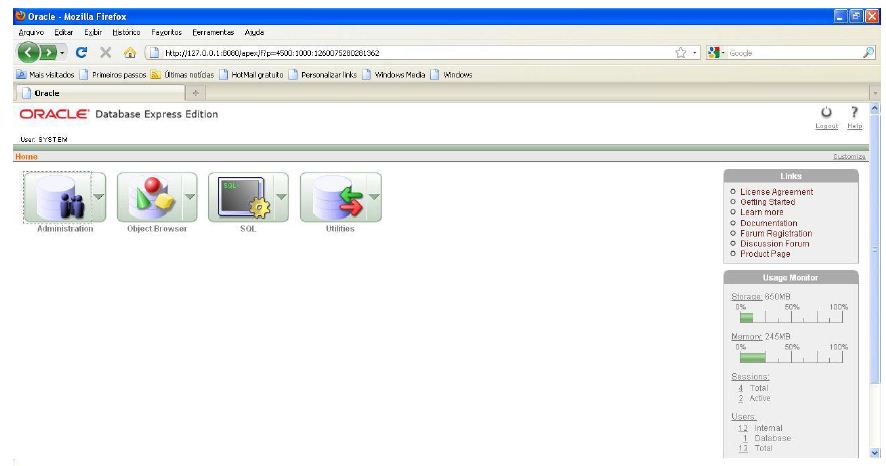Image resolution: width=886 pixels, height=466 pixels.
Task: Click the Memory link in Usage Monitor
Action: tap(746, 336)
